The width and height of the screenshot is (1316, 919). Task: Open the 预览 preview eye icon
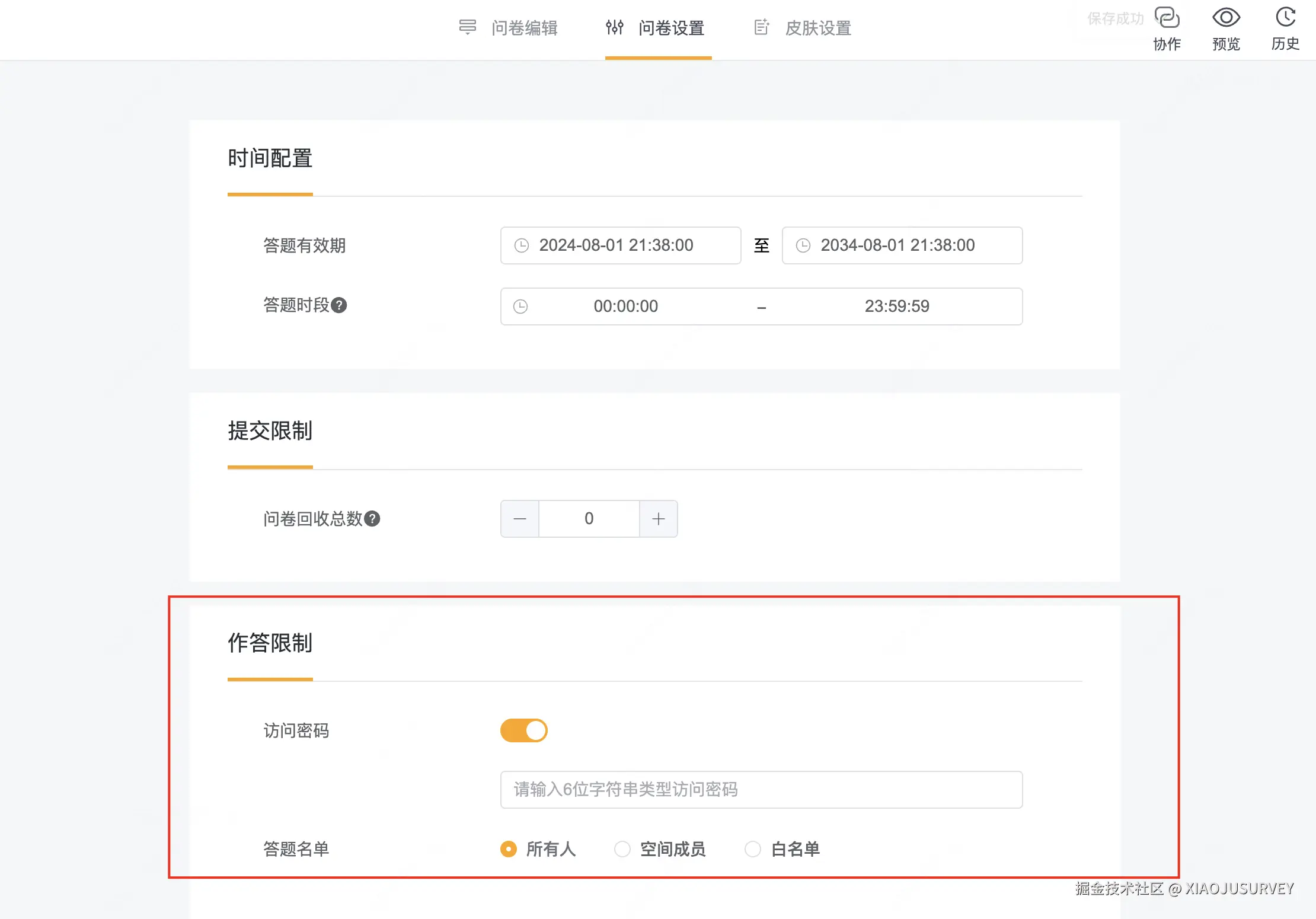(x=1226, y=18)
